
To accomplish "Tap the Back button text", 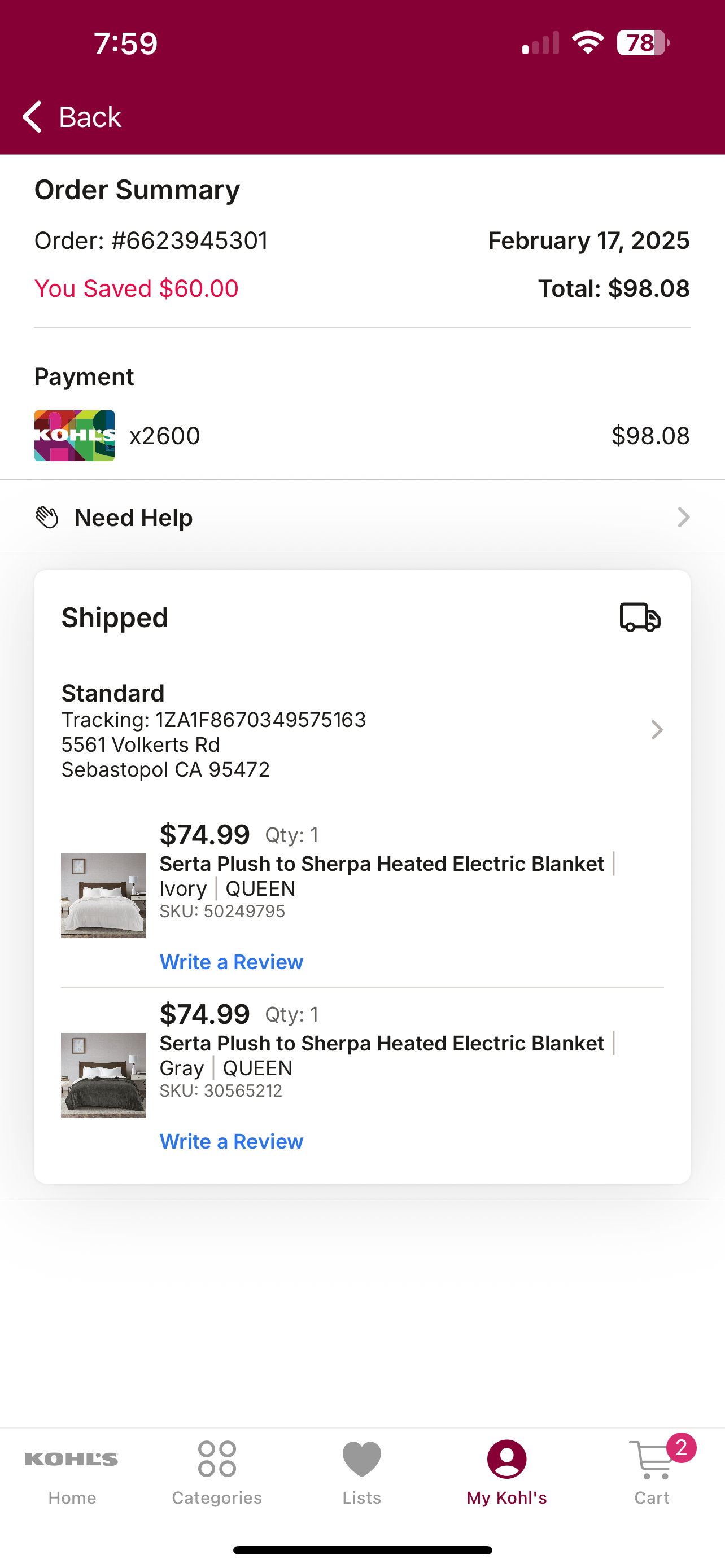I will tap(90, 117).
